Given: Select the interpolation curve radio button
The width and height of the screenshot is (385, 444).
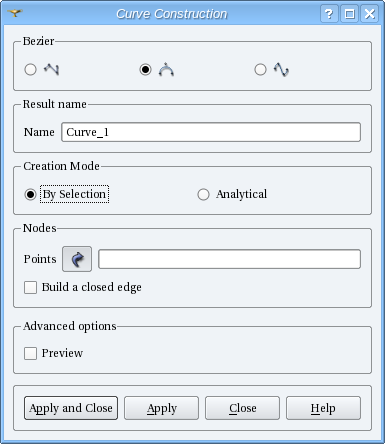Looking at the screenshot, I should coord(260,70).
